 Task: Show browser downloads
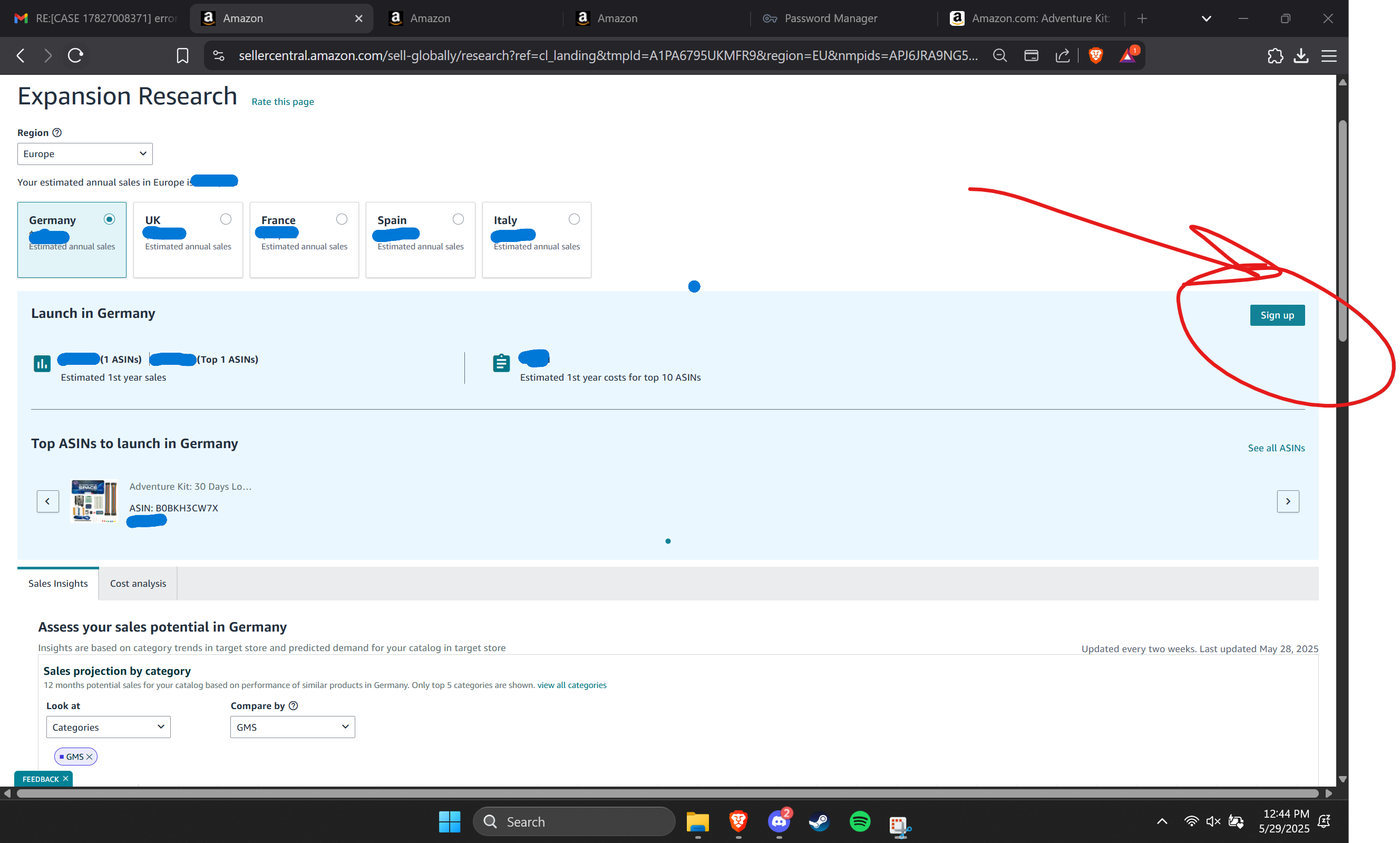[x=1301, y=56]
